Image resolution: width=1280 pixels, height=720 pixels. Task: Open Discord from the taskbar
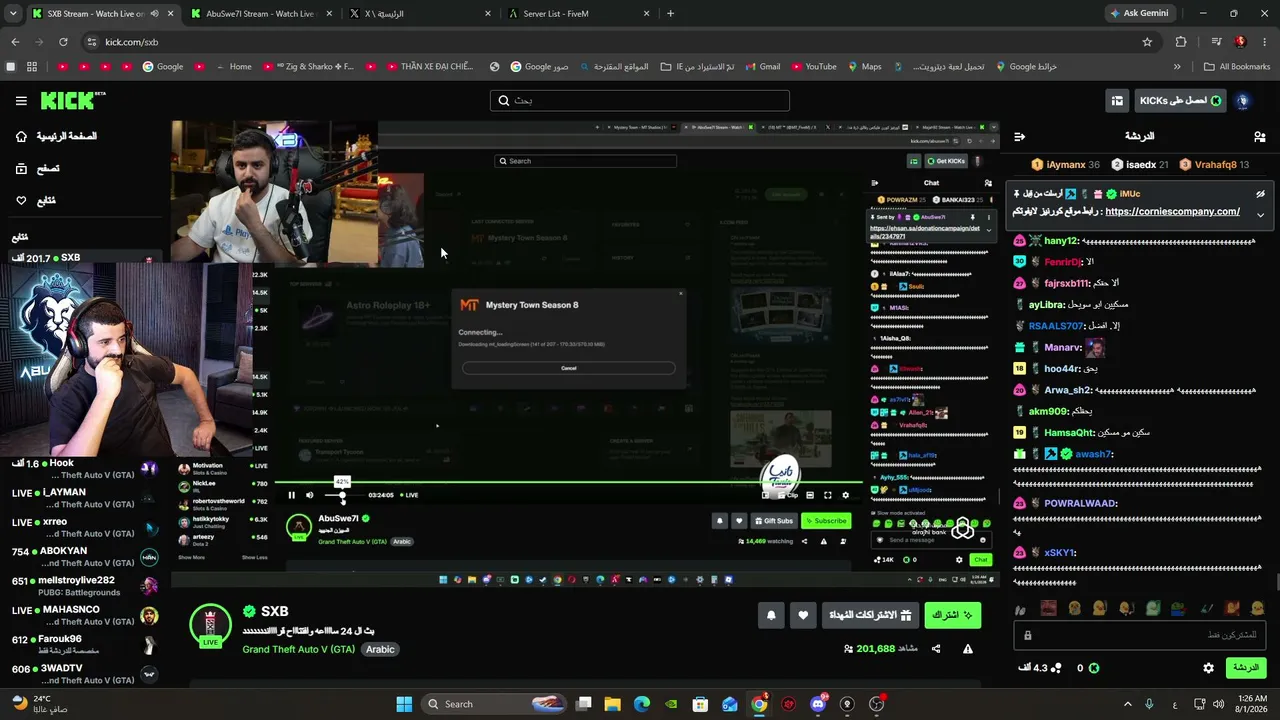coord(818,704)
